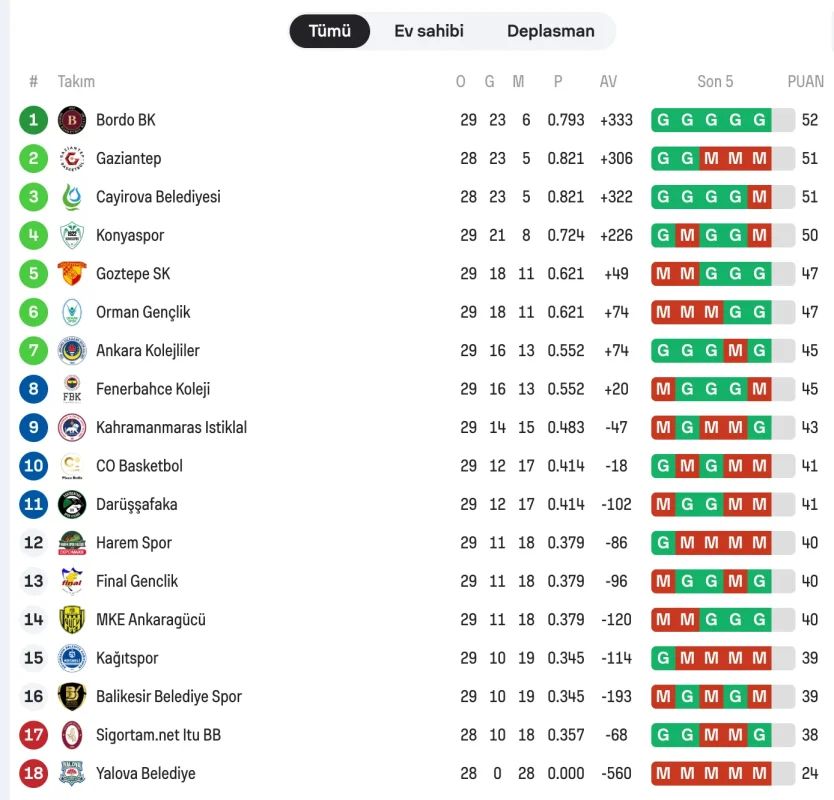The image size is (834, 800).
Task: Click the Konyaspor team logo
Action: coord(72,236)
